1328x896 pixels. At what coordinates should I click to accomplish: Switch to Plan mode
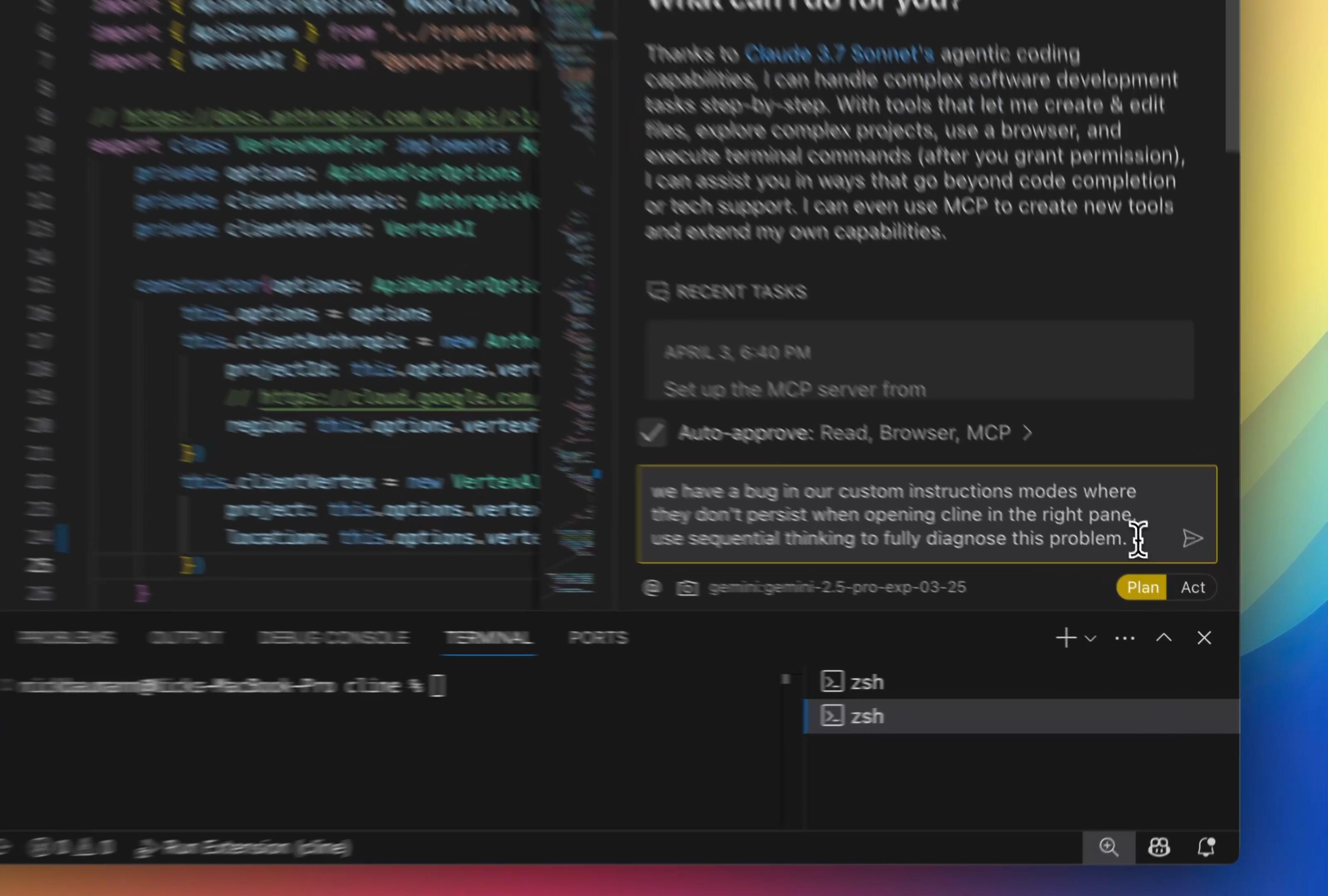pos(1142,588)
